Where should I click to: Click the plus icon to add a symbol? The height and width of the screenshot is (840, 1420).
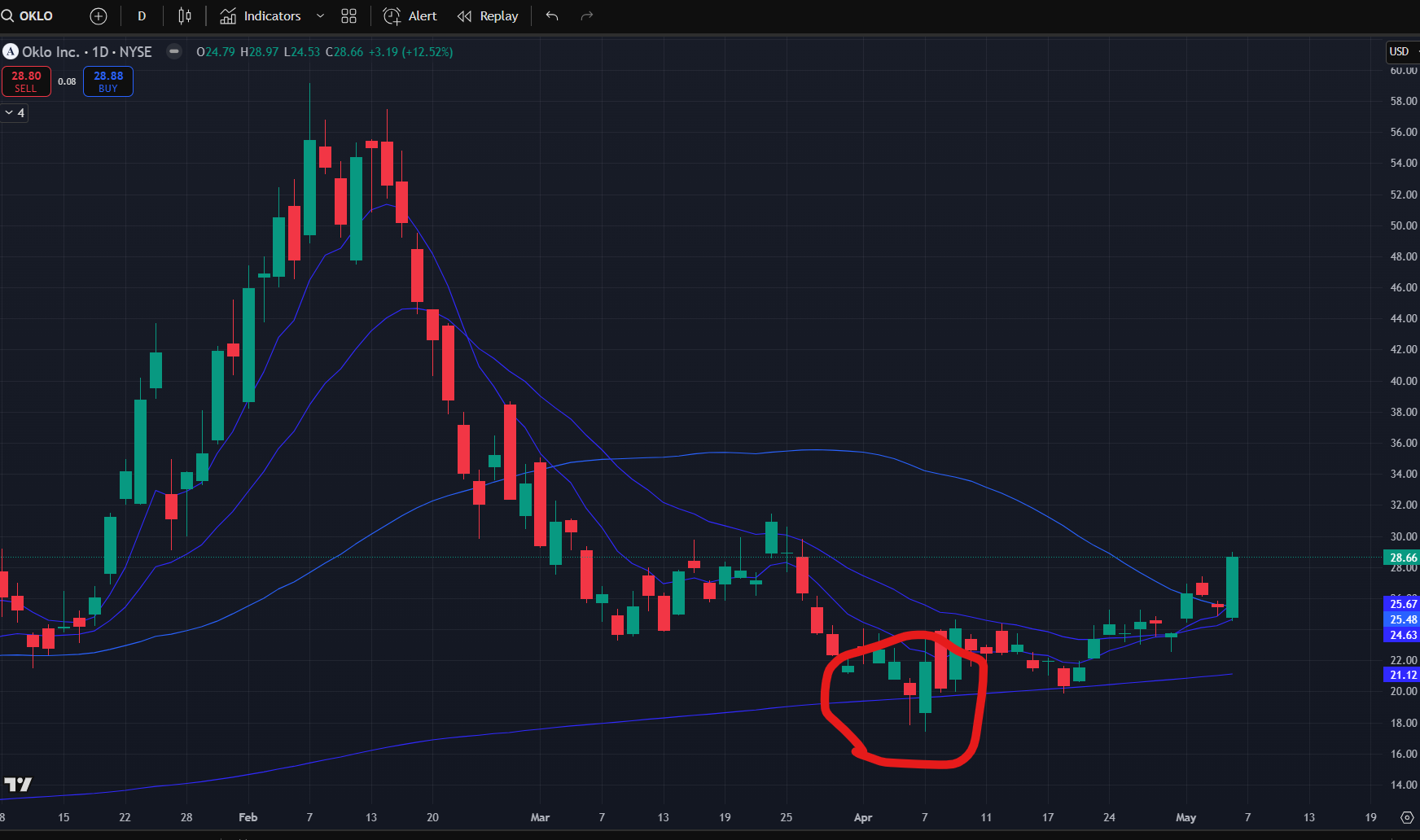[x=98, y=15]
